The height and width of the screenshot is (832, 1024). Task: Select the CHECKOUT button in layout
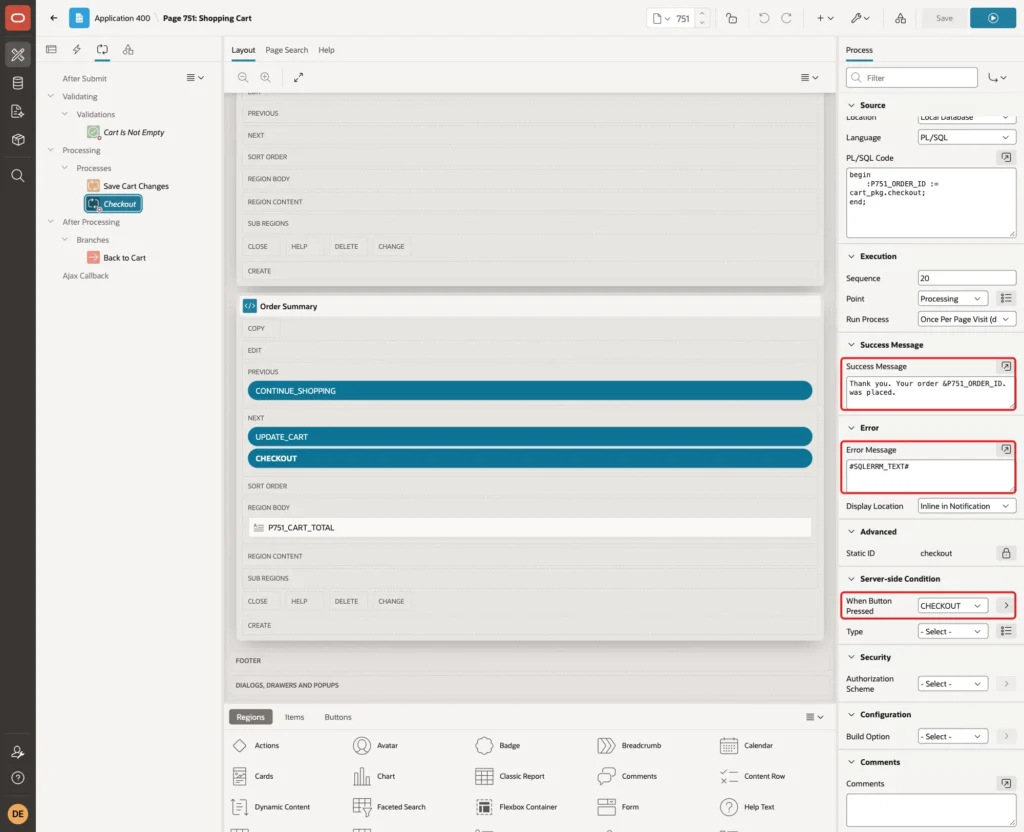[530, 458]
